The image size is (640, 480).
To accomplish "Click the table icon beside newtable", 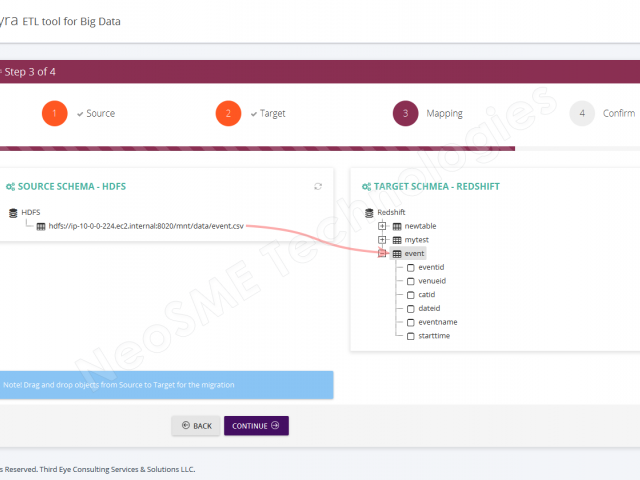I will (397, 226).
